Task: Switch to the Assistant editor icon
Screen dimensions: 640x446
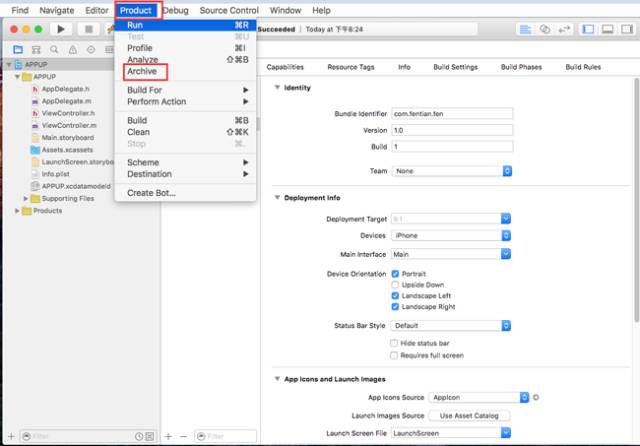Action: click(x=544, y=29)
